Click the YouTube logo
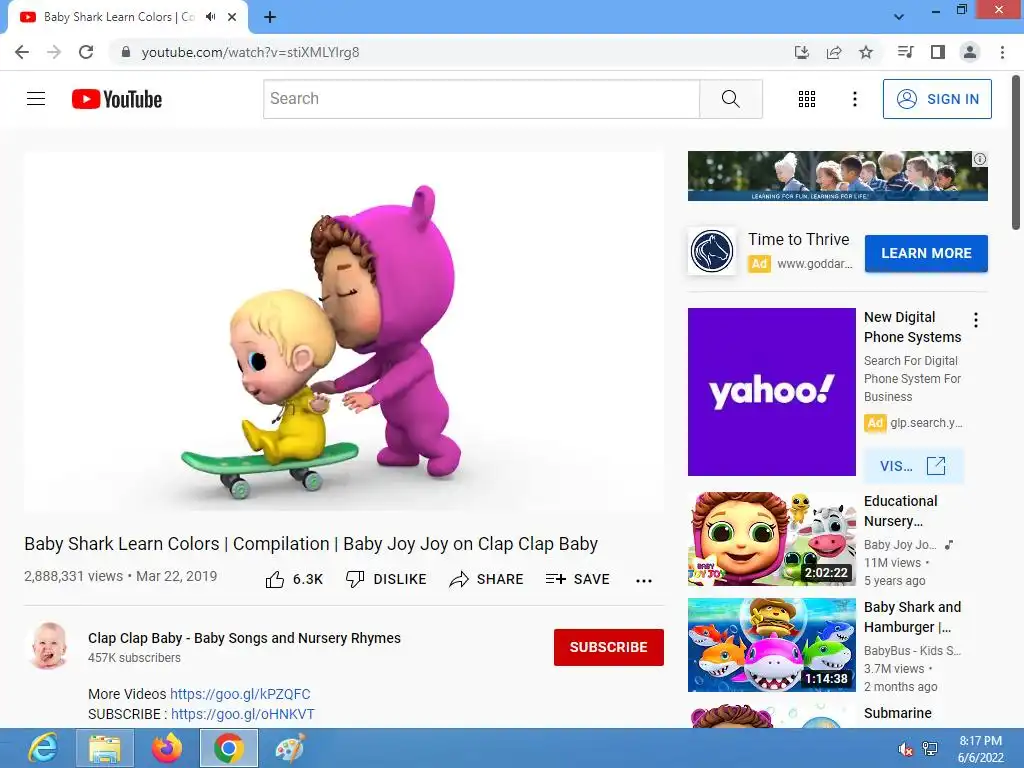 pos(117,99)
